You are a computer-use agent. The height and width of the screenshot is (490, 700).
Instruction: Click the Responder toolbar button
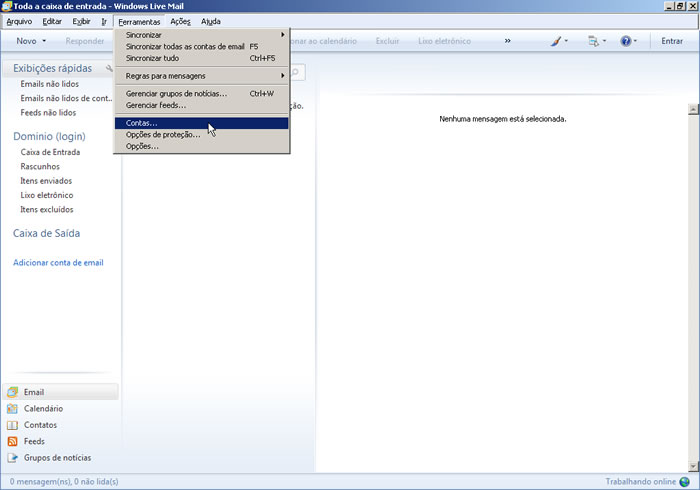pyautogui.click(x=85, y=41)
